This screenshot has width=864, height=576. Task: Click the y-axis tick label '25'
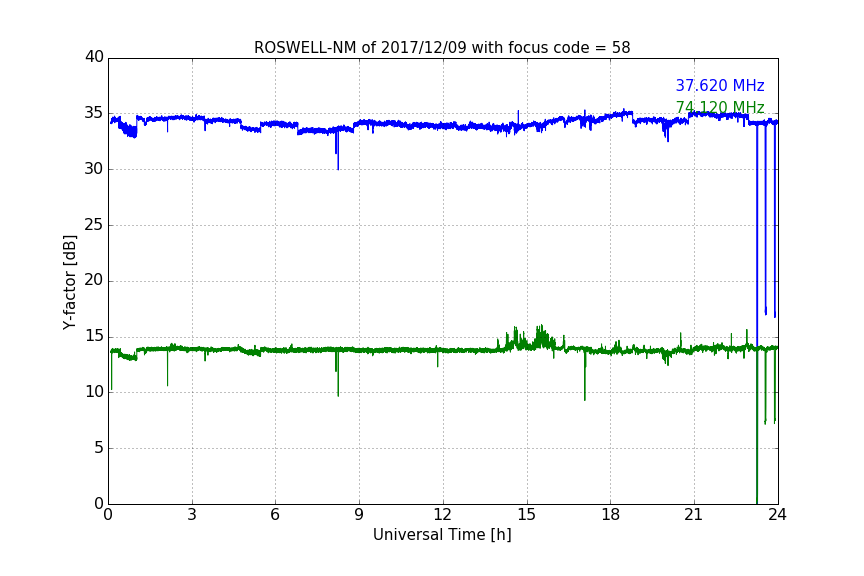(x=94, y=224)
